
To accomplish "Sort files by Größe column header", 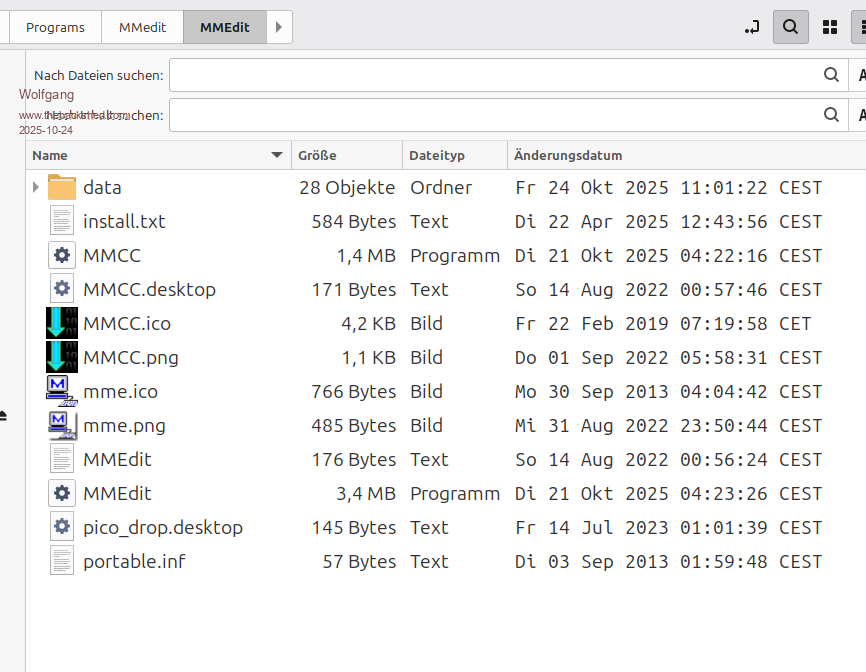I will coord(316,155).
